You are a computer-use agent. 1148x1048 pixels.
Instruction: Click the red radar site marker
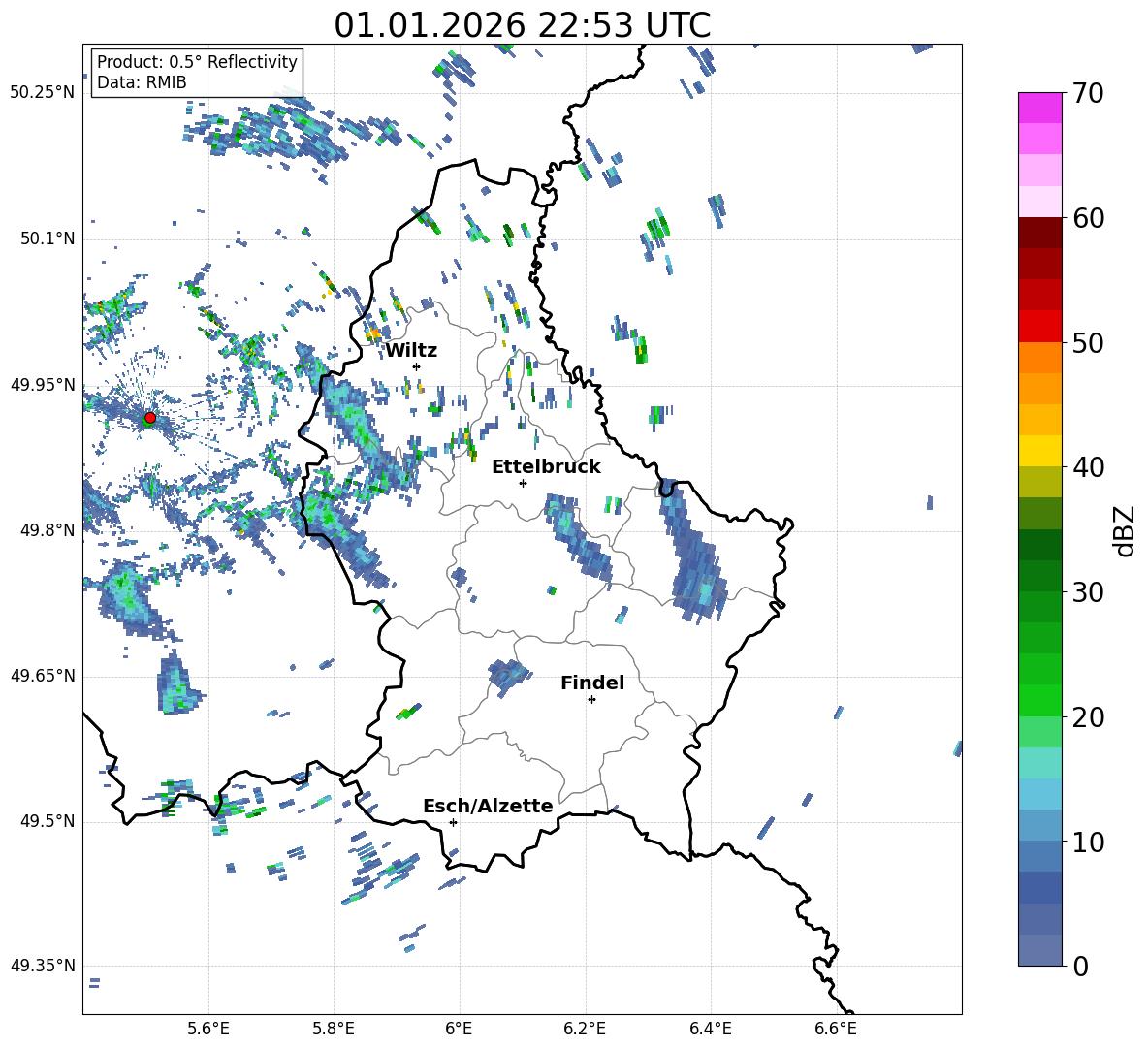click(149, 418)
